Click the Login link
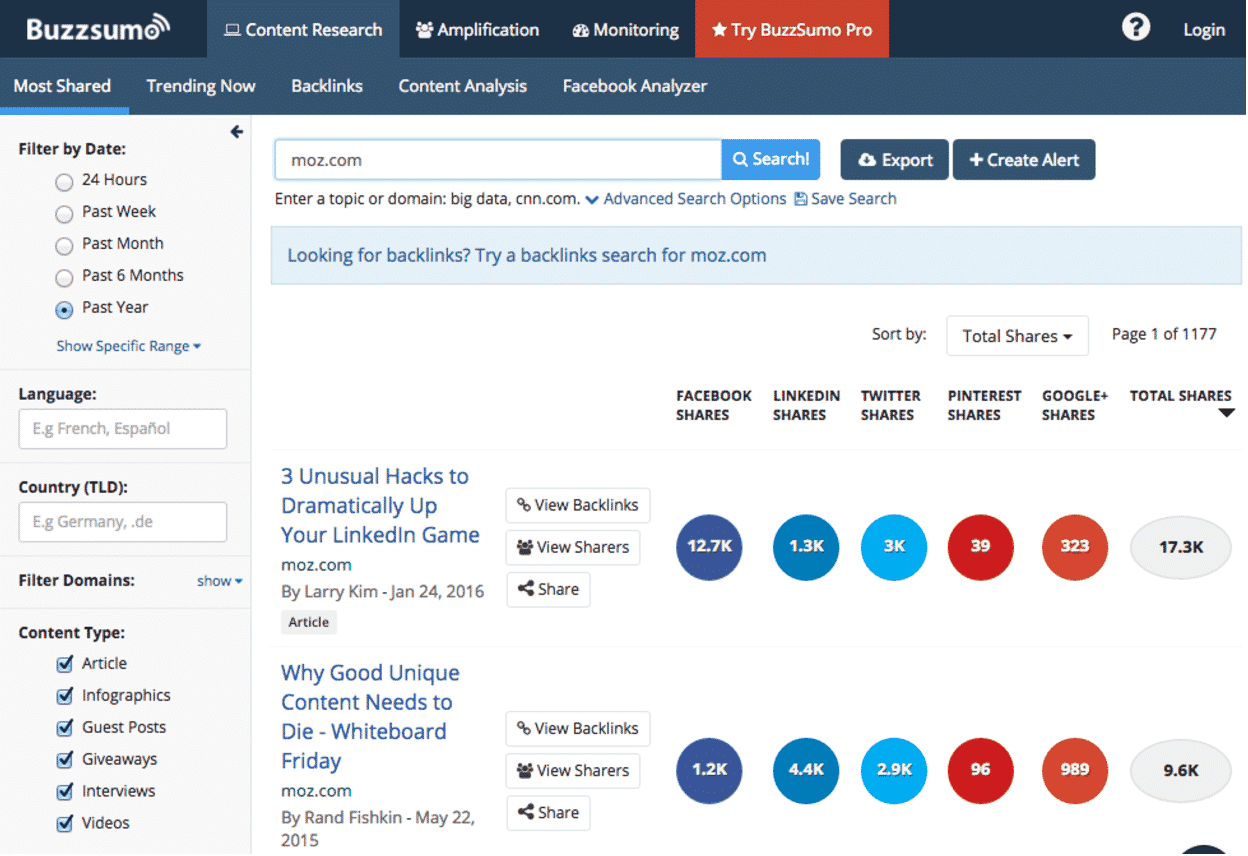The image size is (1248, 856). coord(1204,30)
